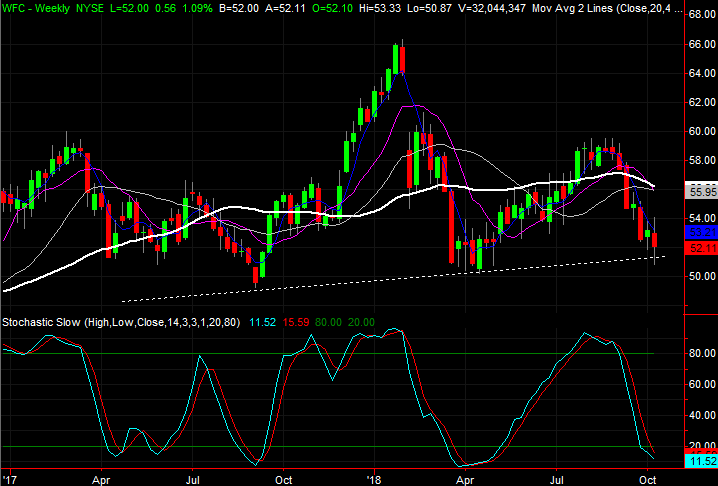Click the cyan 11.52 stochastic value tag
This screenshot has height=486, width=718.
click(700, 461)
